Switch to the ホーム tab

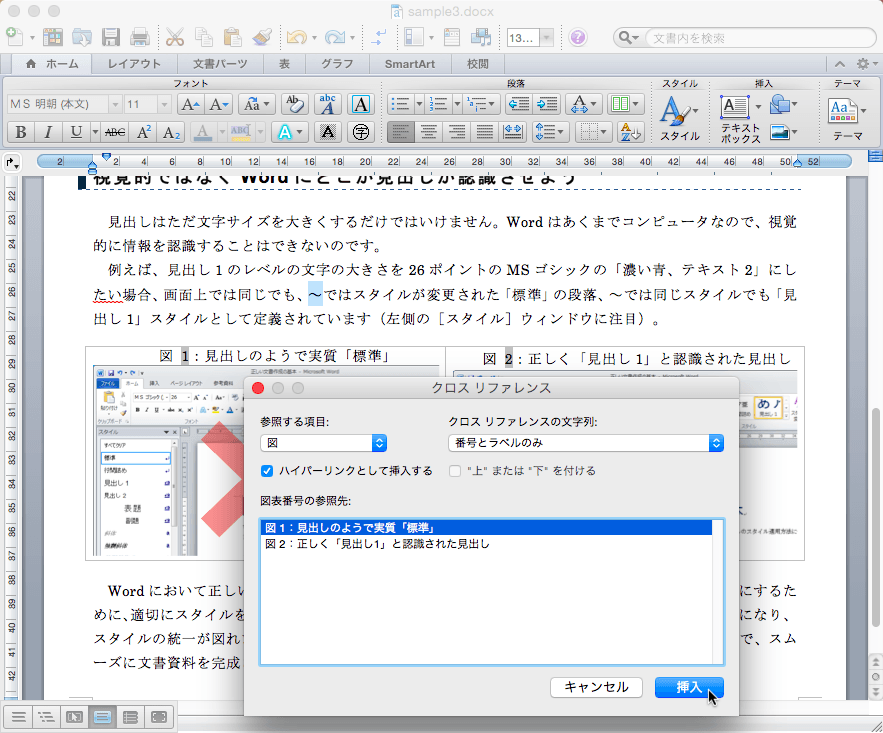click(x=52, y=64)
